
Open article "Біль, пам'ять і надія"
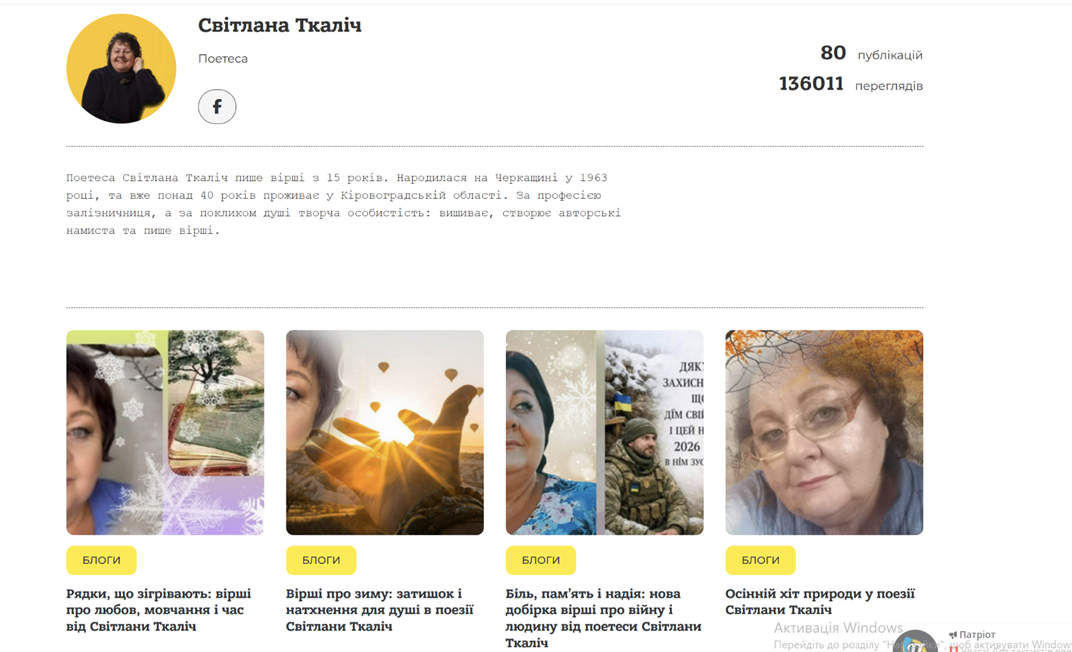pos(604,619)
